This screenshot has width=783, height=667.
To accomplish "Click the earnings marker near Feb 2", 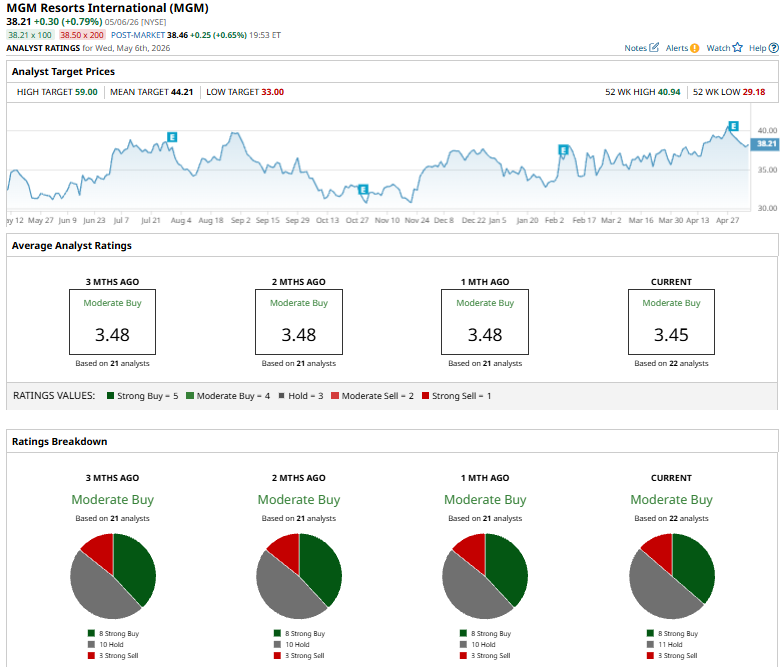I will point(563,150).
